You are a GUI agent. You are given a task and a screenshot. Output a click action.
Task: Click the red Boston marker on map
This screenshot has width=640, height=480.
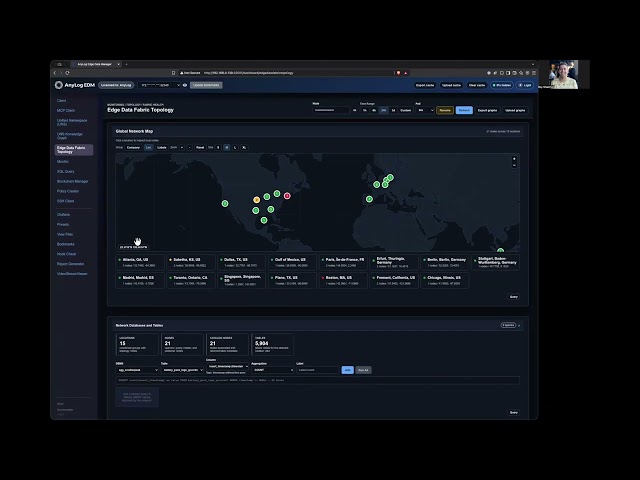[x=287, y=196]
